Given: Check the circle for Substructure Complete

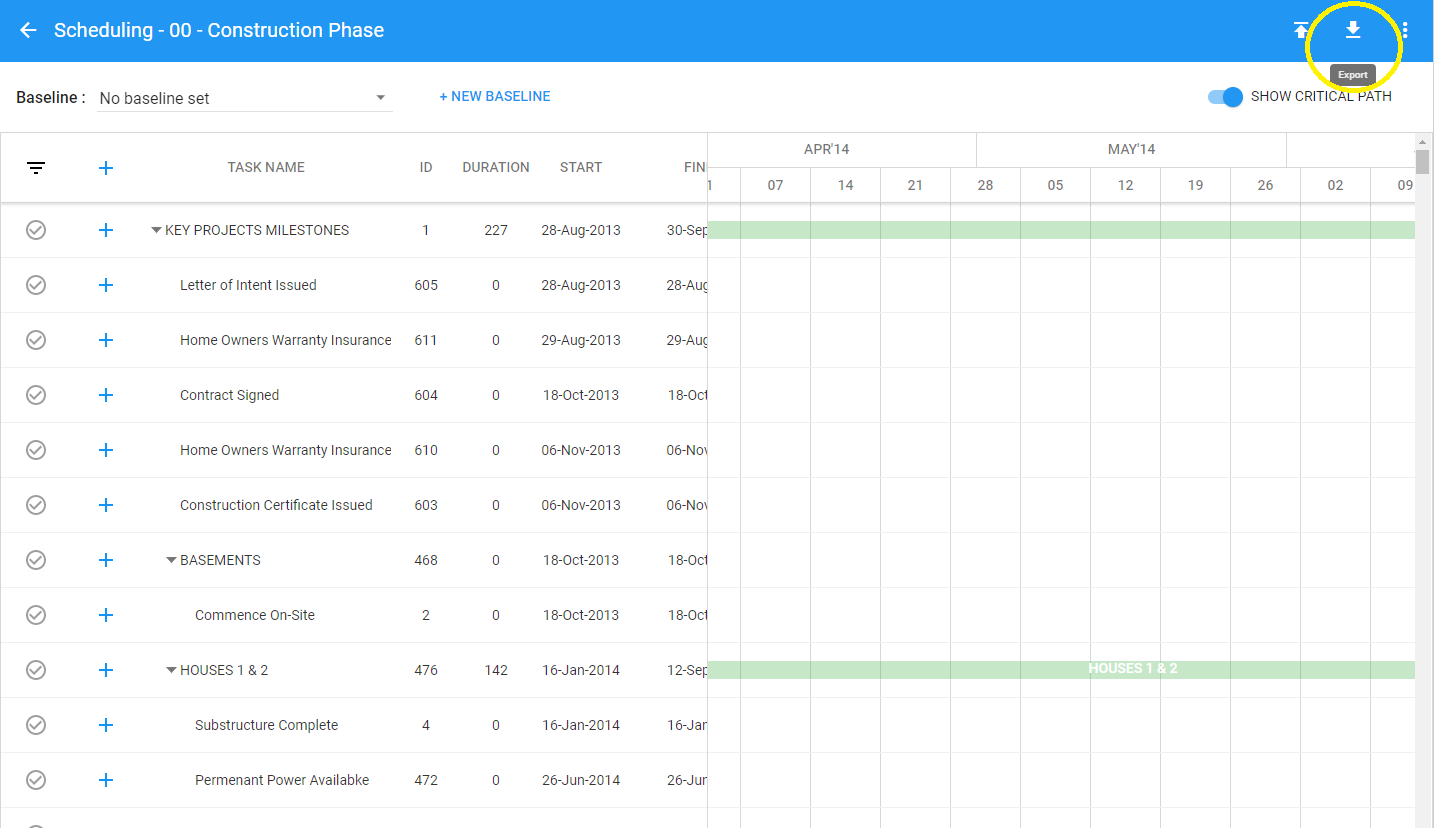Looking at the screenshot, I should coord(36,725).
